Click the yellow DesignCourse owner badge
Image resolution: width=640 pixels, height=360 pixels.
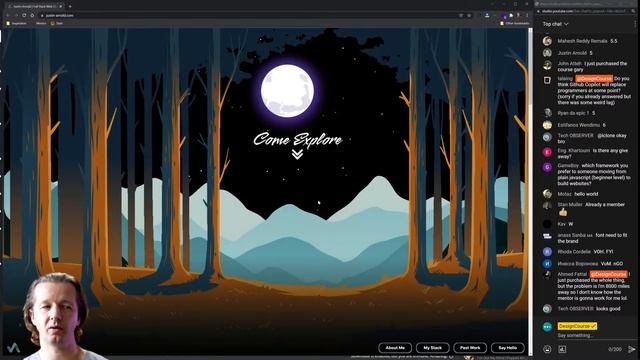pos(577,326)
